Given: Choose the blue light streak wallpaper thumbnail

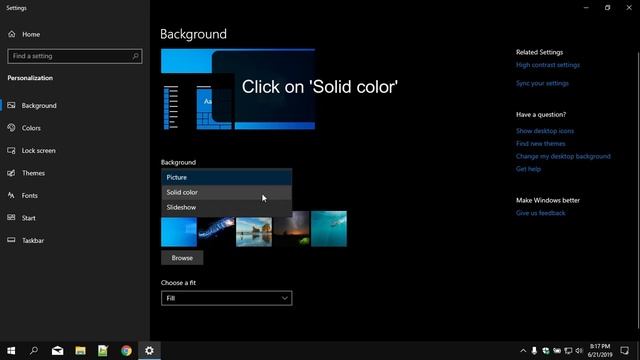Looking at the screenshot, I should pyautogui.click(x=216, y=232).
